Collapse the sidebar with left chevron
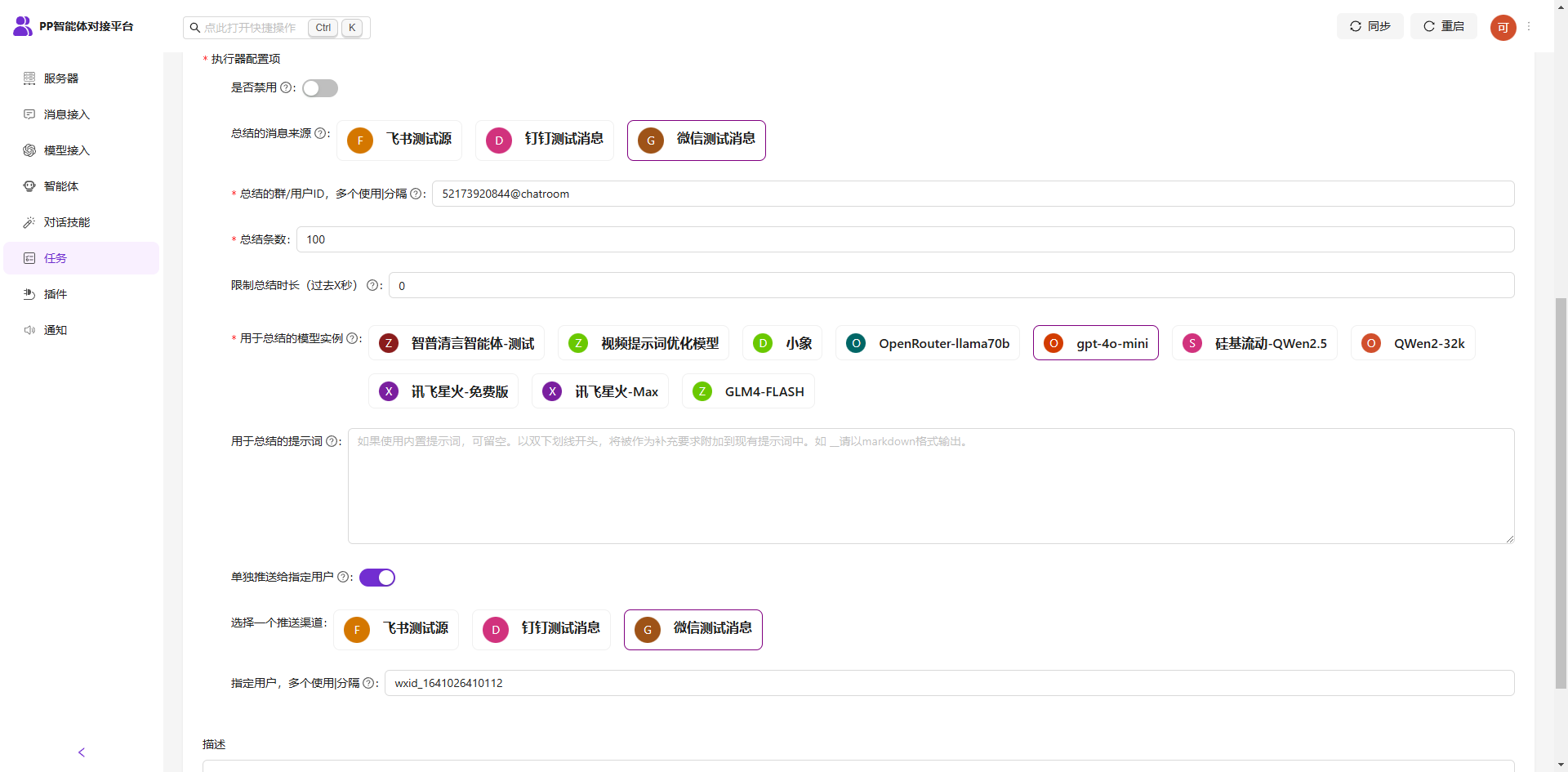1568x772 pixels. coord(82,752)
